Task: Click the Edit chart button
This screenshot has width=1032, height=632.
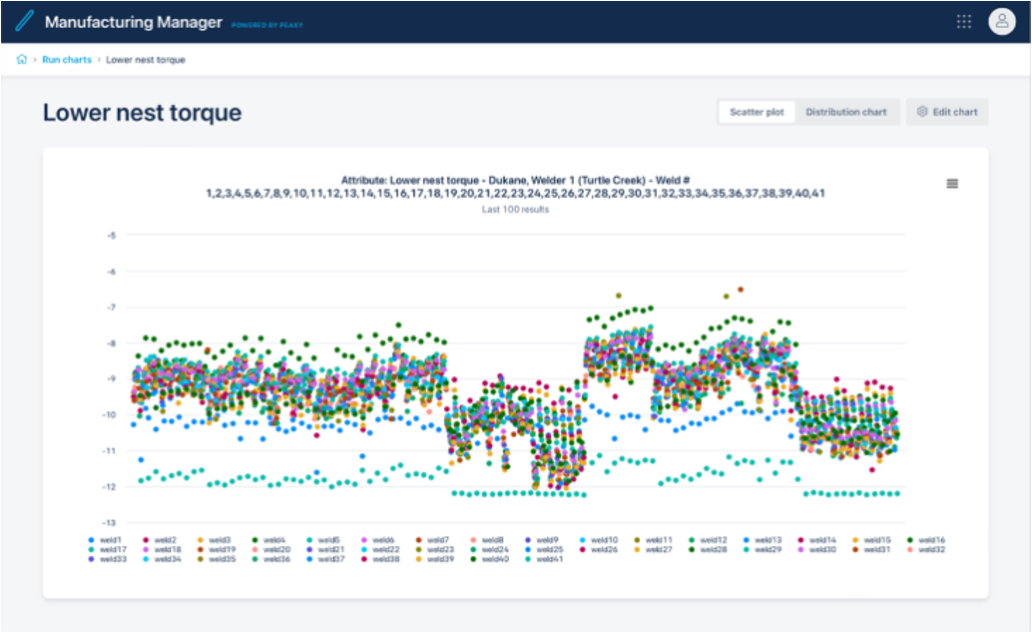Action: (947, 112)
